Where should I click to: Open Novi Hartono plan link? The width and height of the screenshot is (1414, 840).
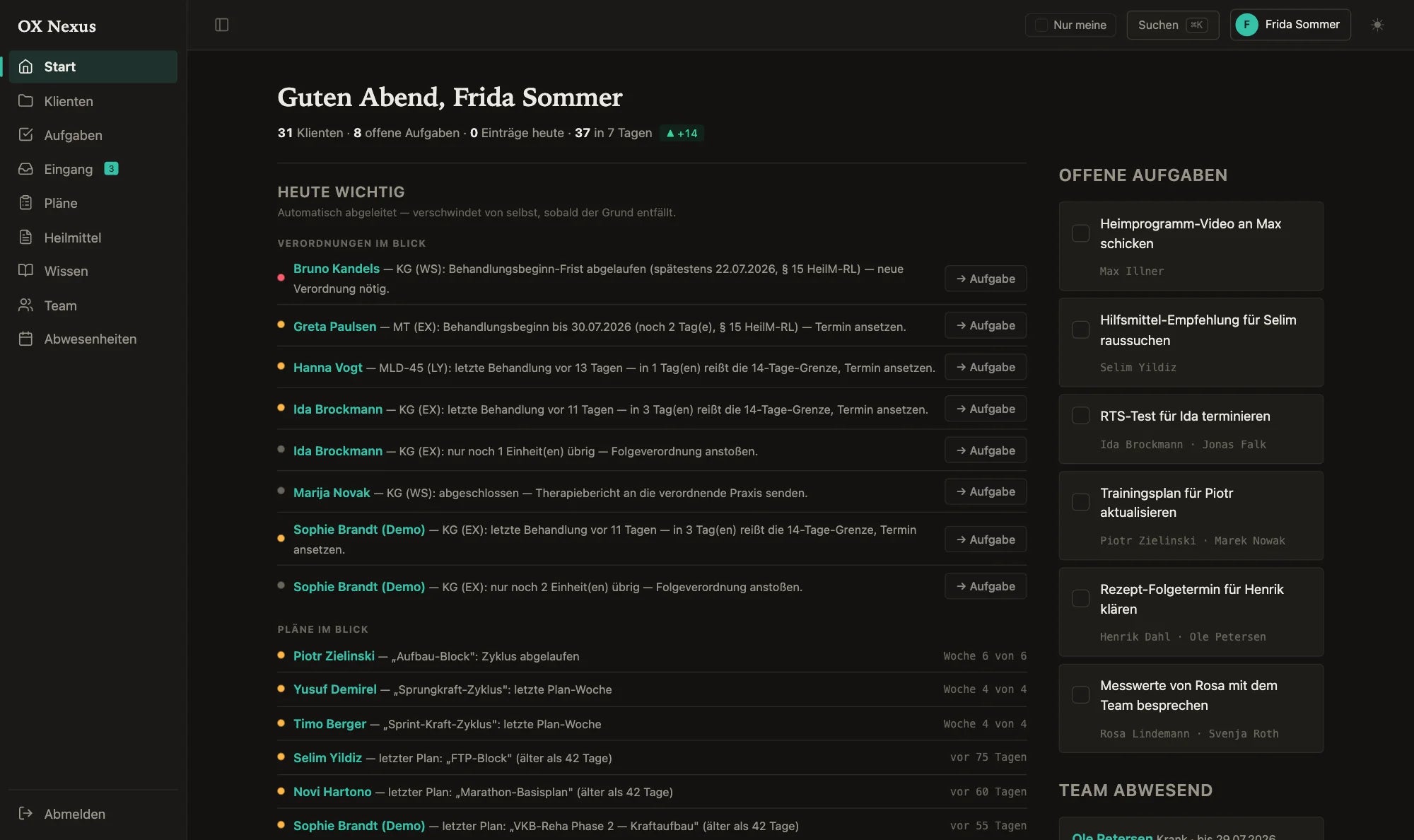coord(332,792)
